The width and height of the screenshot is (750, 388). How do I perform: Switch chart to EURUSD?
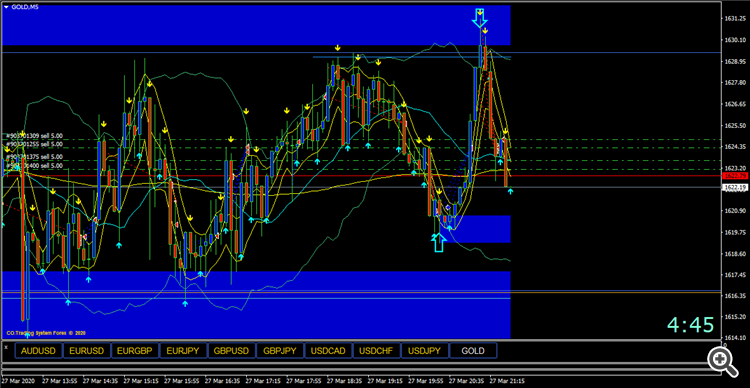[87, 351]
